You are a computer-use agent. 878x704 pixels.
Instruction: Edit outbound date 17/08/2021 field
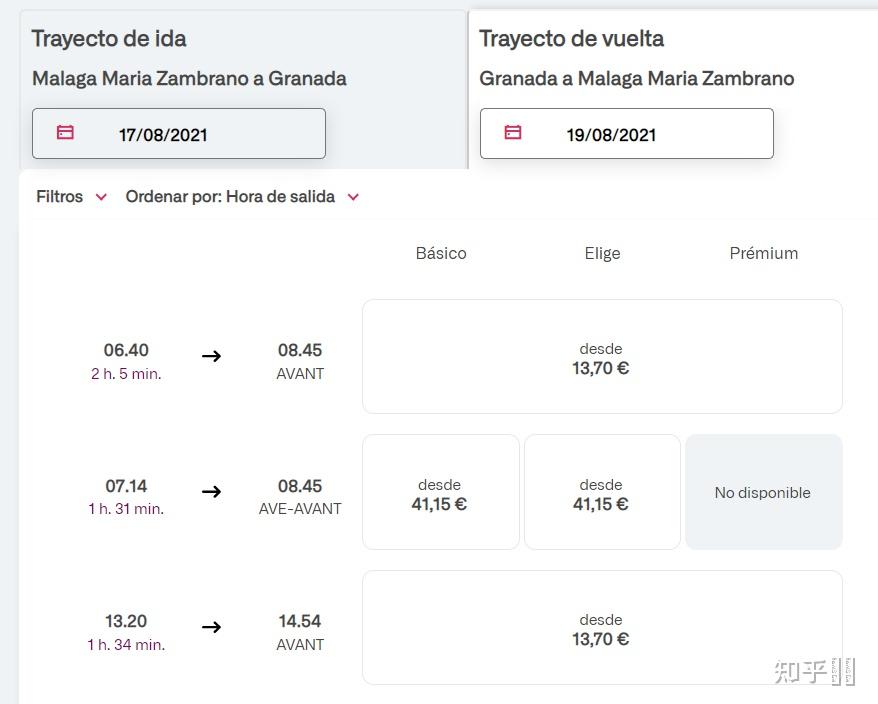pyautogui.click(x=179, y=134)
